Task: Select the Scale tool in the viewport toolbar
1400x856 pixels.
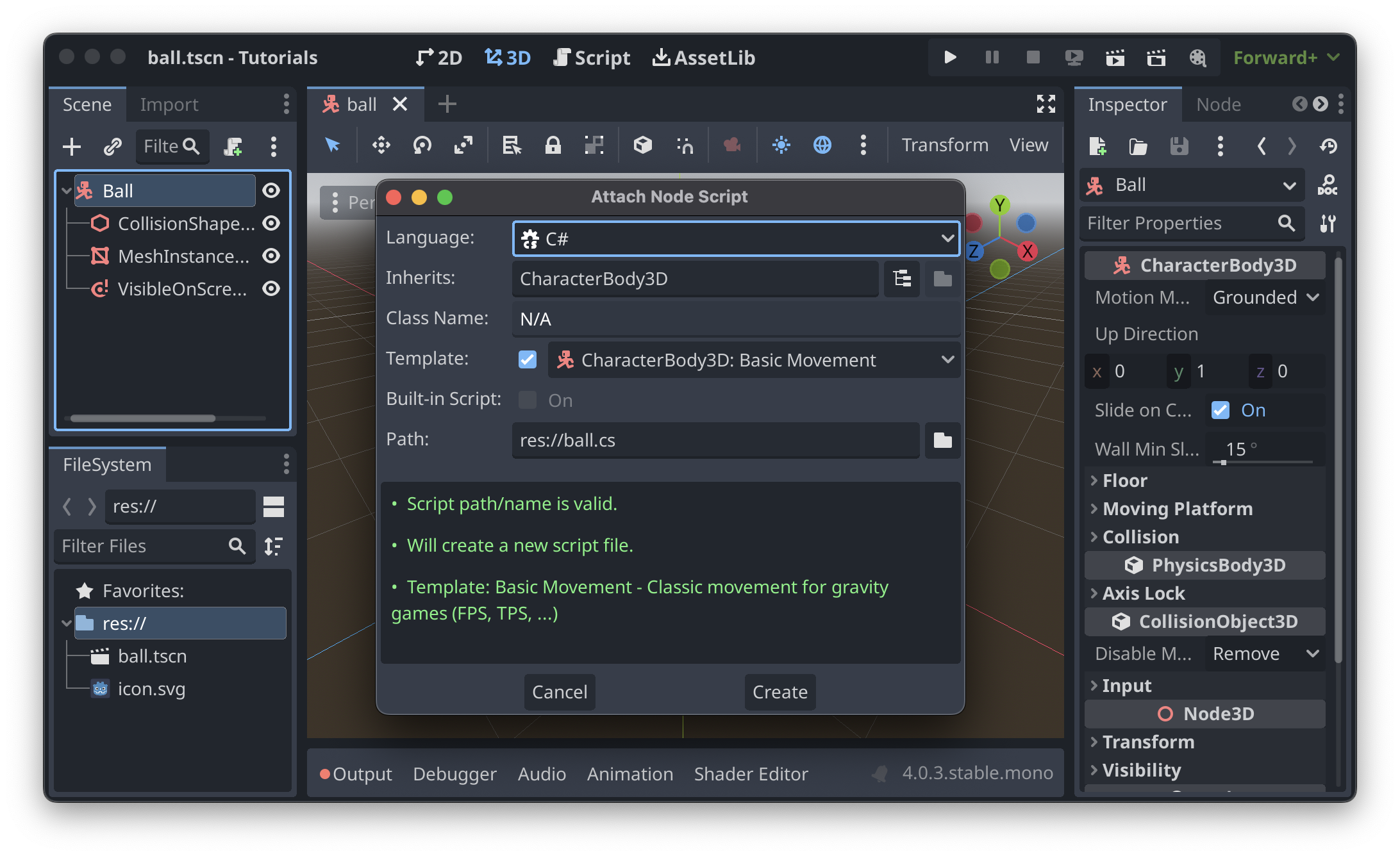Action: point(463,145)
